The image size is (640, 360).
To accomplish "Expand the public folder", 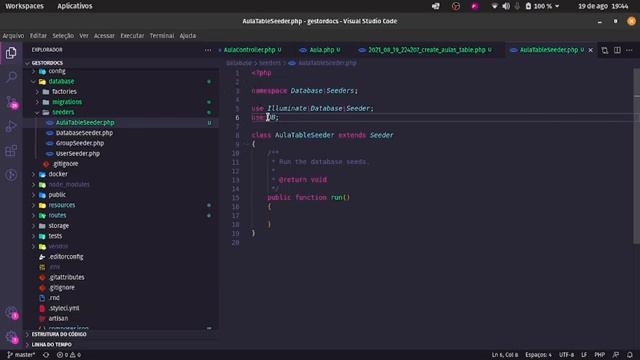I will pos(34,195).
